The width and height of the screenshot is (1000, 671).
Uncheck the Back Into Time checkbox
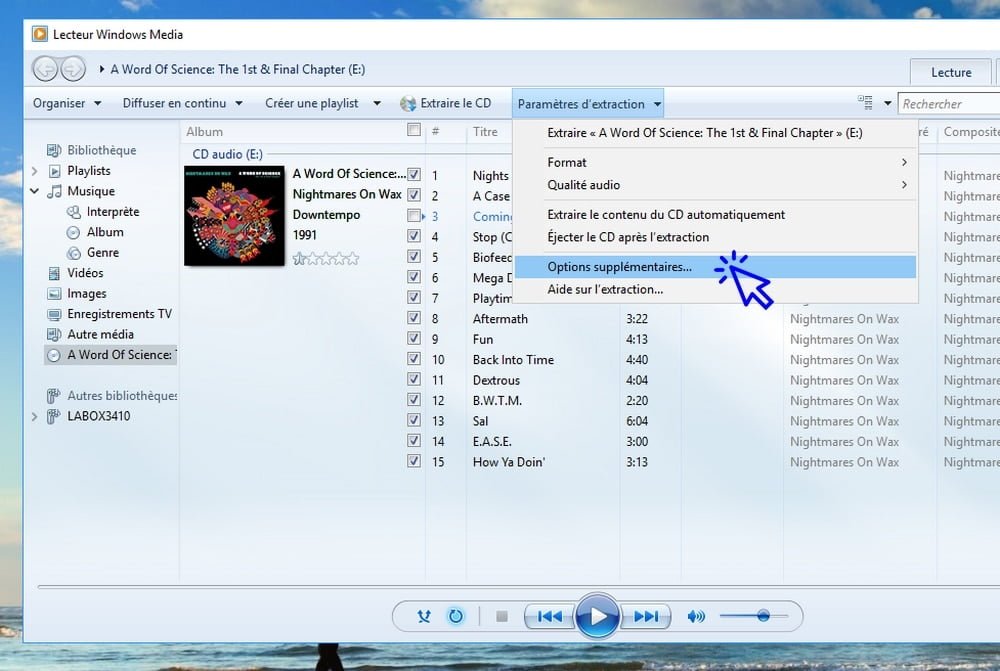(414, 358)
